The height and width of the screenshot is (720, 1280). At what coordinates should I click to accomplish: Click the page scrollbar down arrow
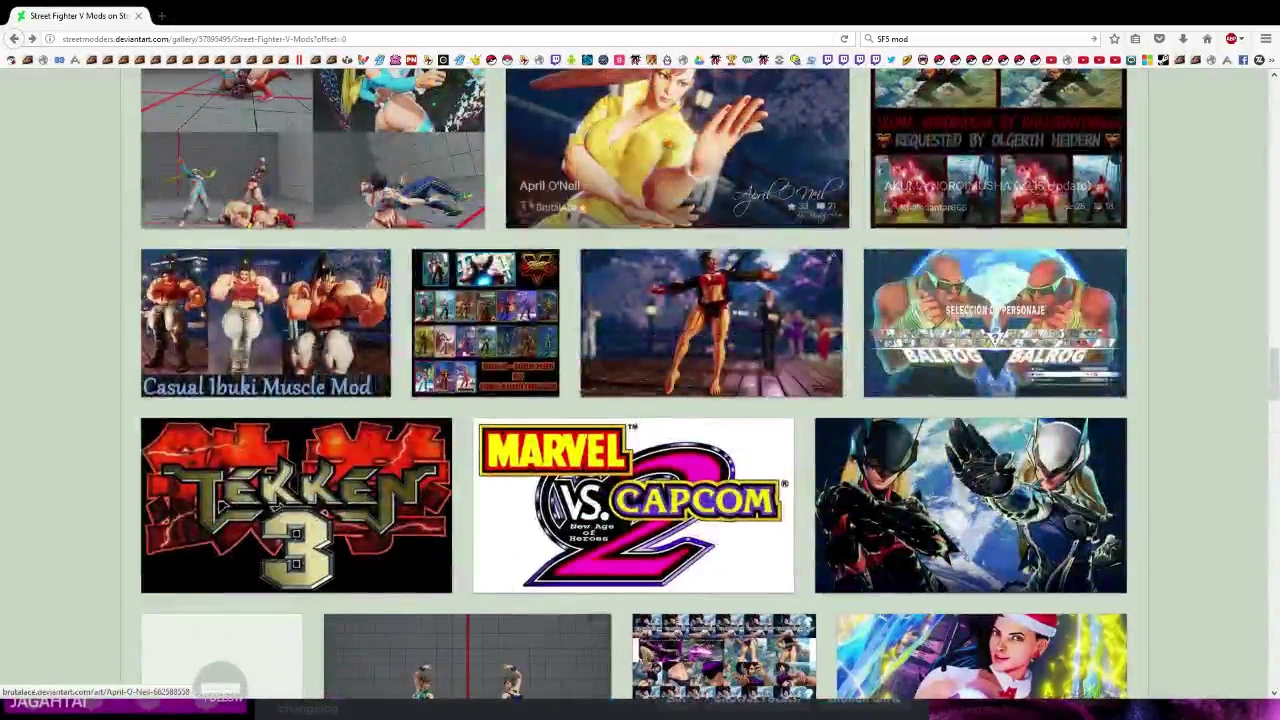point(1273,692)
